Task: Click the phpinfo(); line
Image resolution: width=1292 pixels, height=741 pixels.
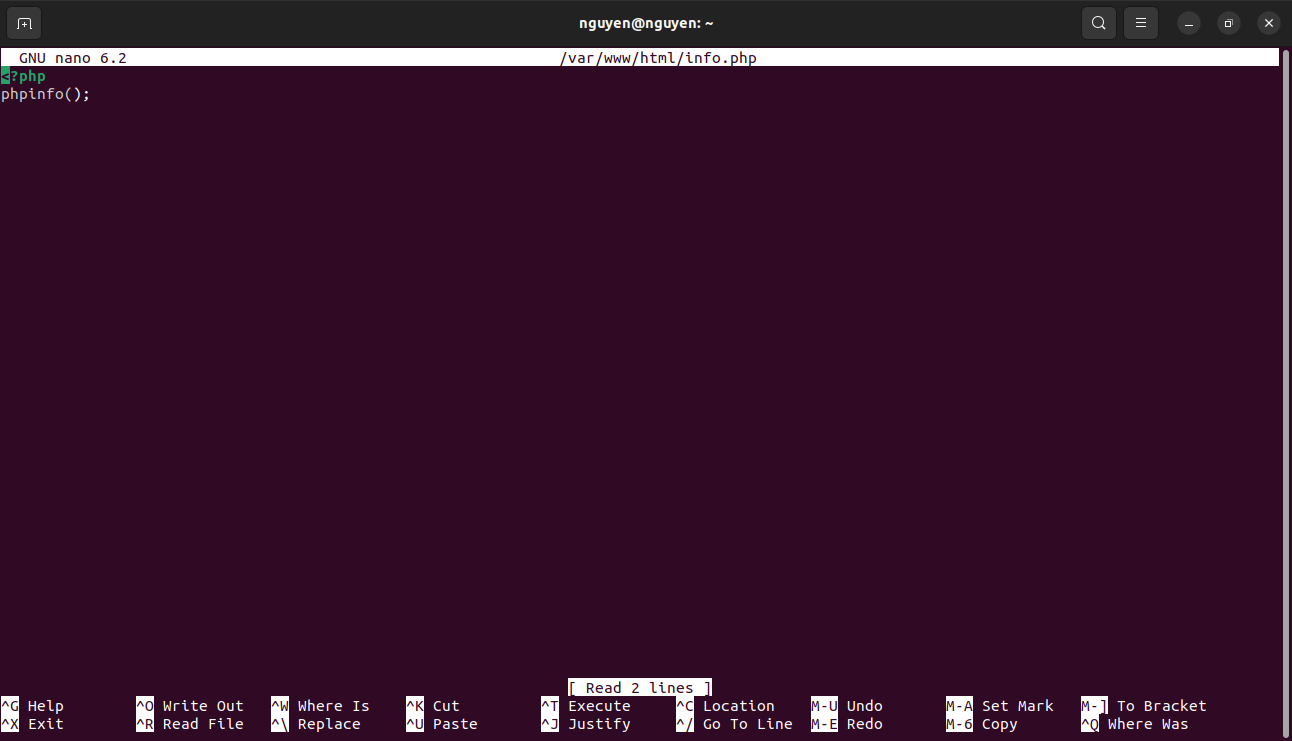Action: [x=46, y=94]
